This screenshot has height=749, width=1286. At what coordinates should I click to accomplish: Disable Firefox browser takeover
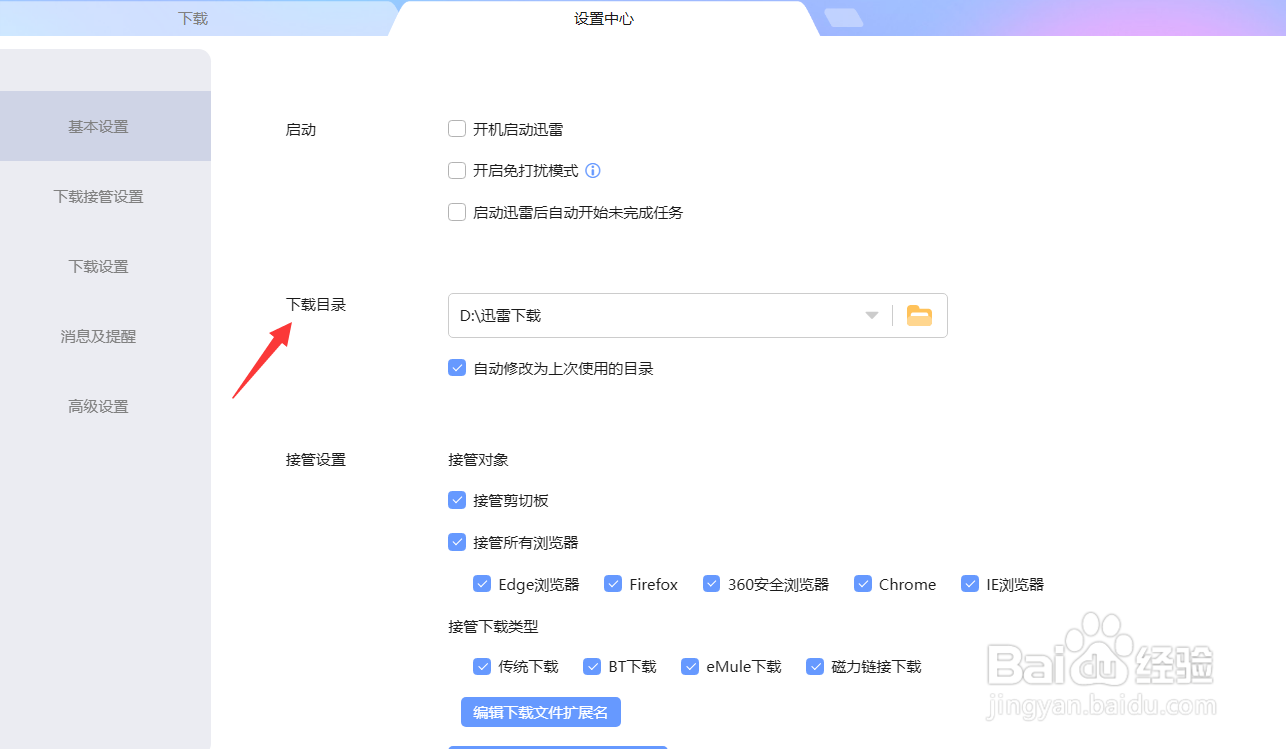(612, 583)
